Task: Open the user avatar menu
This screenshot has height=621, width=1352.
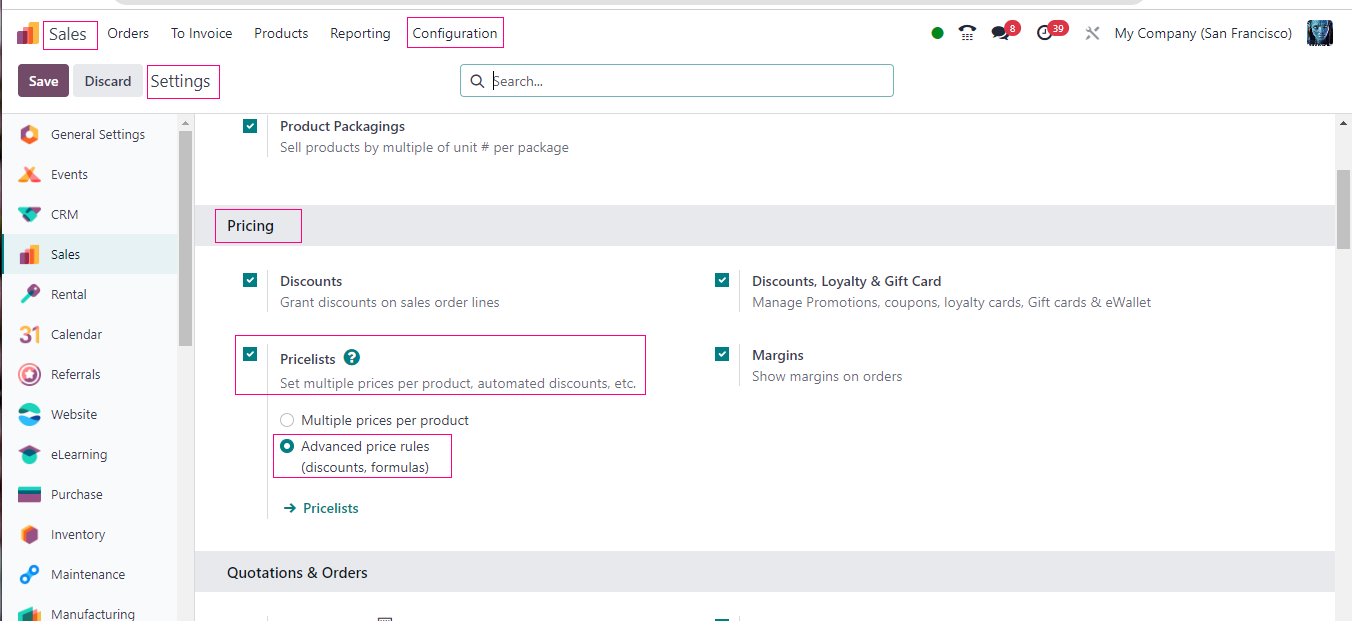Action: [1320, 33]
